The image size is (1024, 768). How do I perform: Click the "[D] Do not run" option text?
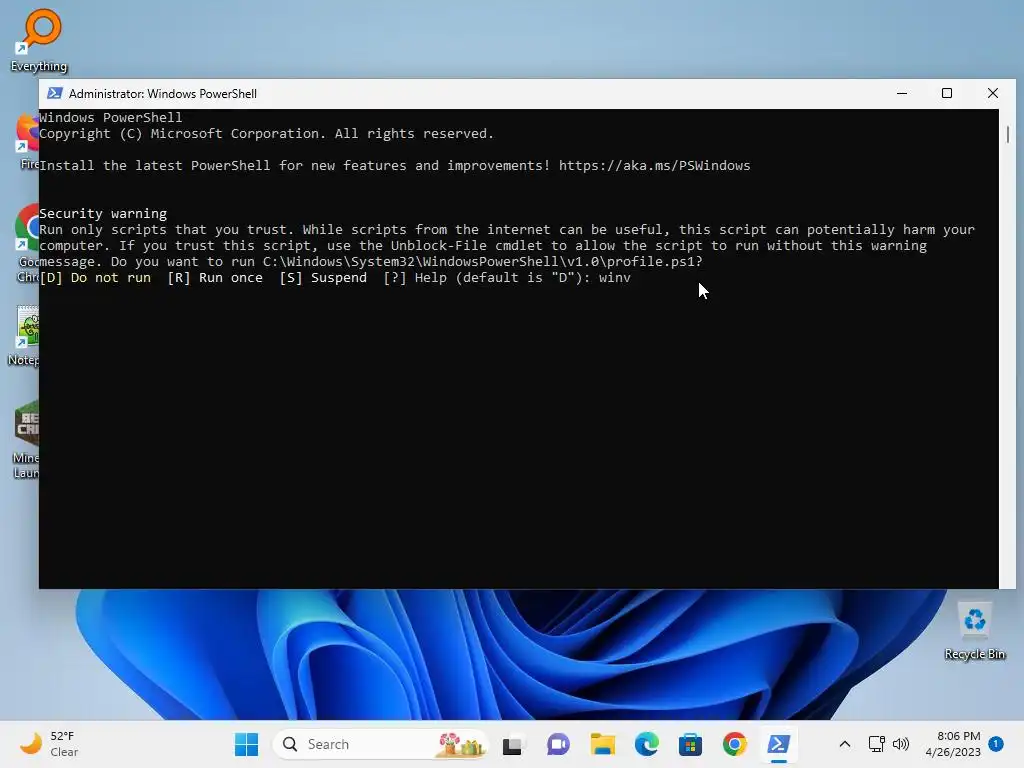95,278
